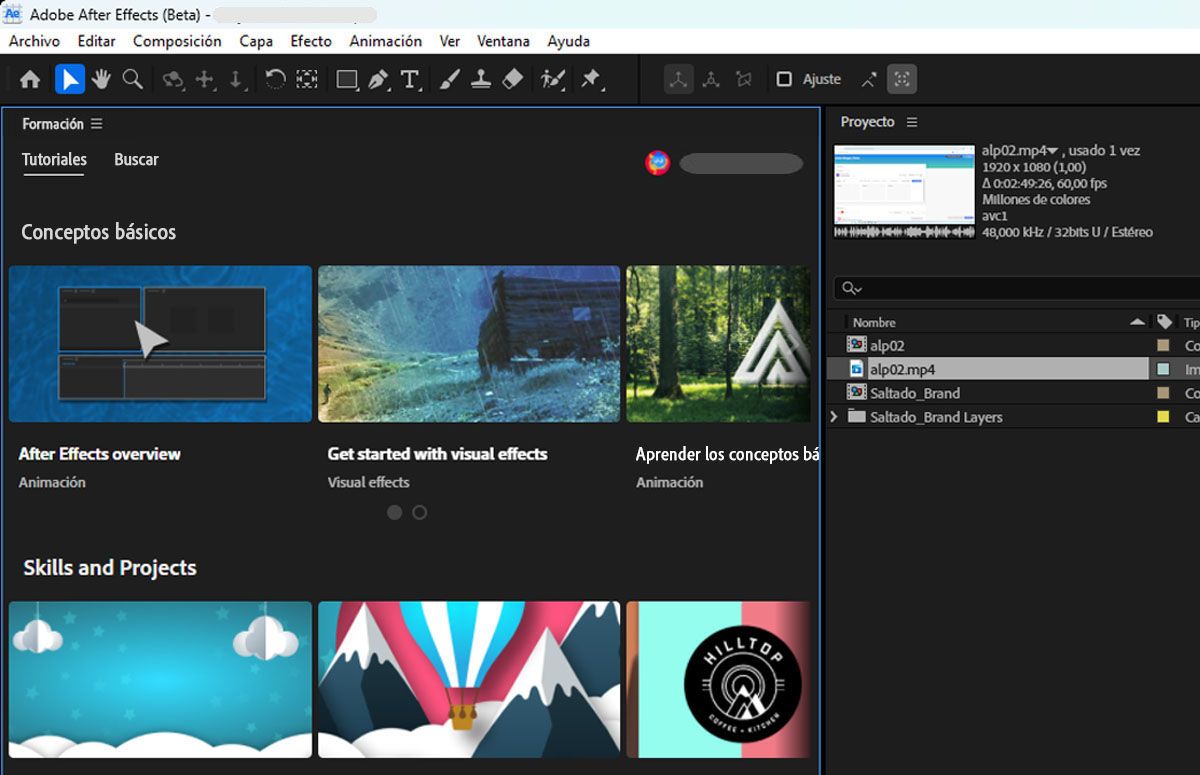The width and height of the screenshot is (1200, 775).
Task: Open the Proyecto panel menu
Action: [x=911, y=122]
